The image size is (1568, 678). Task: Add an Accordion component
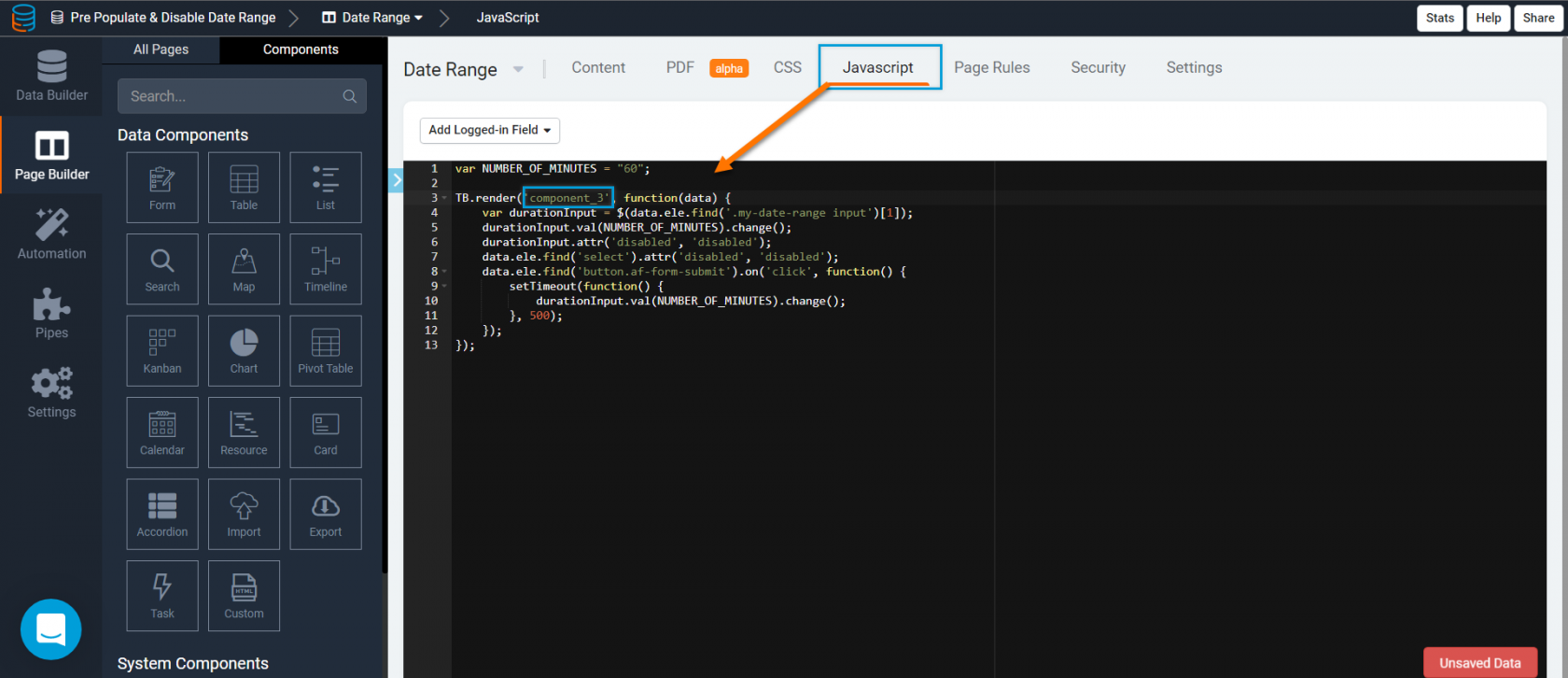click(162, 515)
